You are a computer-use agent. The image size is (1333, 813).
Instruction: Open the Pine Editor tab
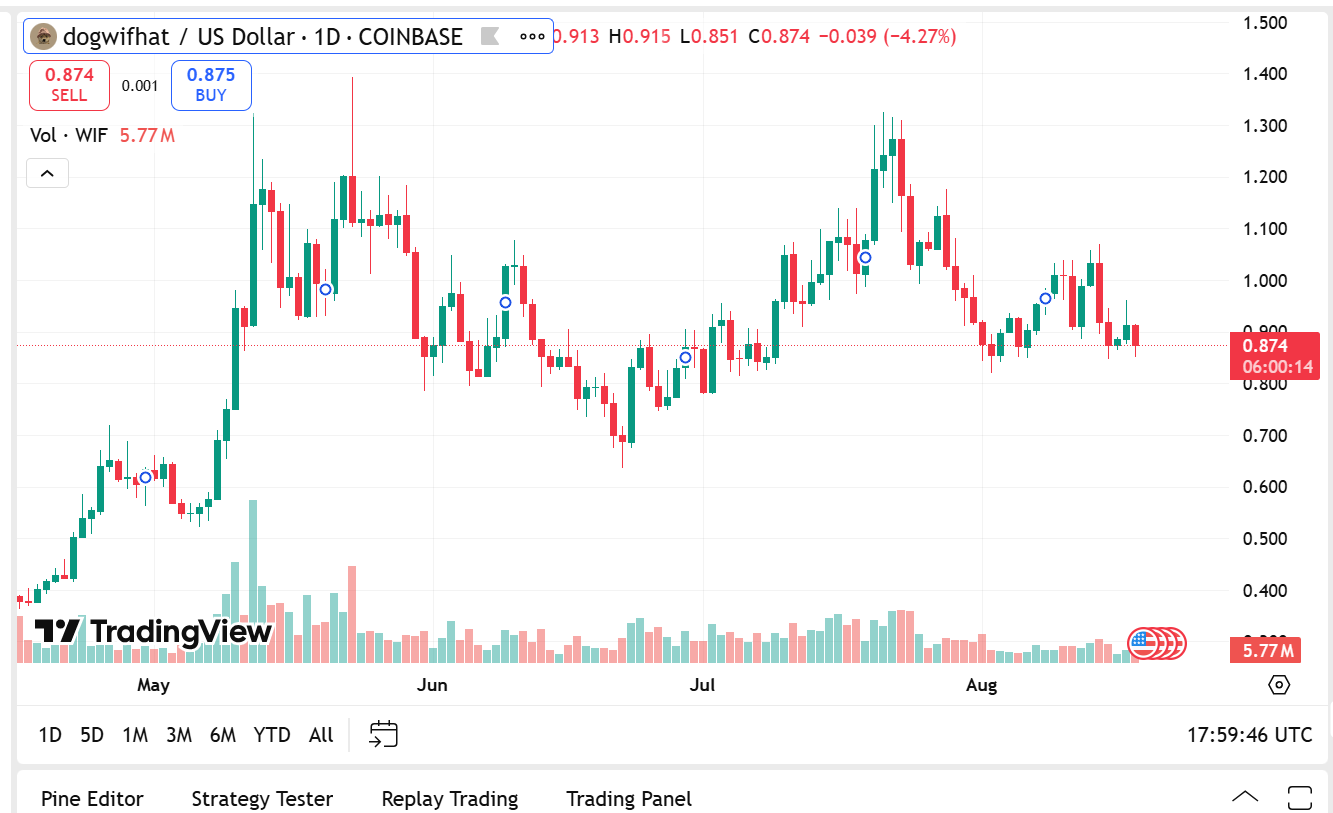92,799
